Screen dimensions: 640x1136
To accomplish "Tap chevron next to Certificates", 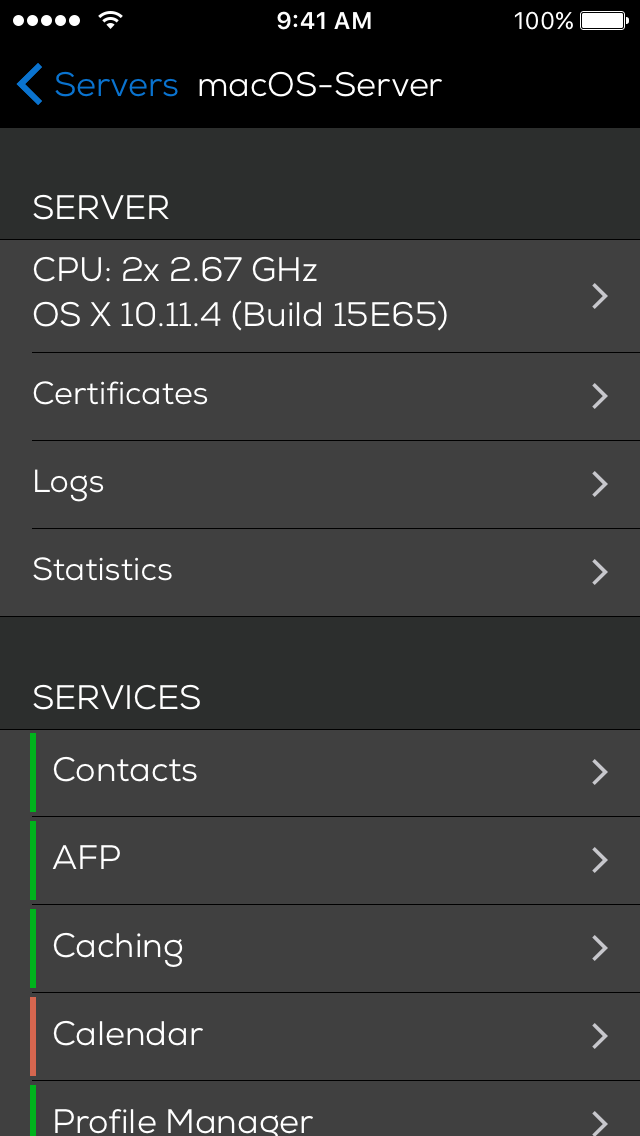I will (x=600, y=396).
